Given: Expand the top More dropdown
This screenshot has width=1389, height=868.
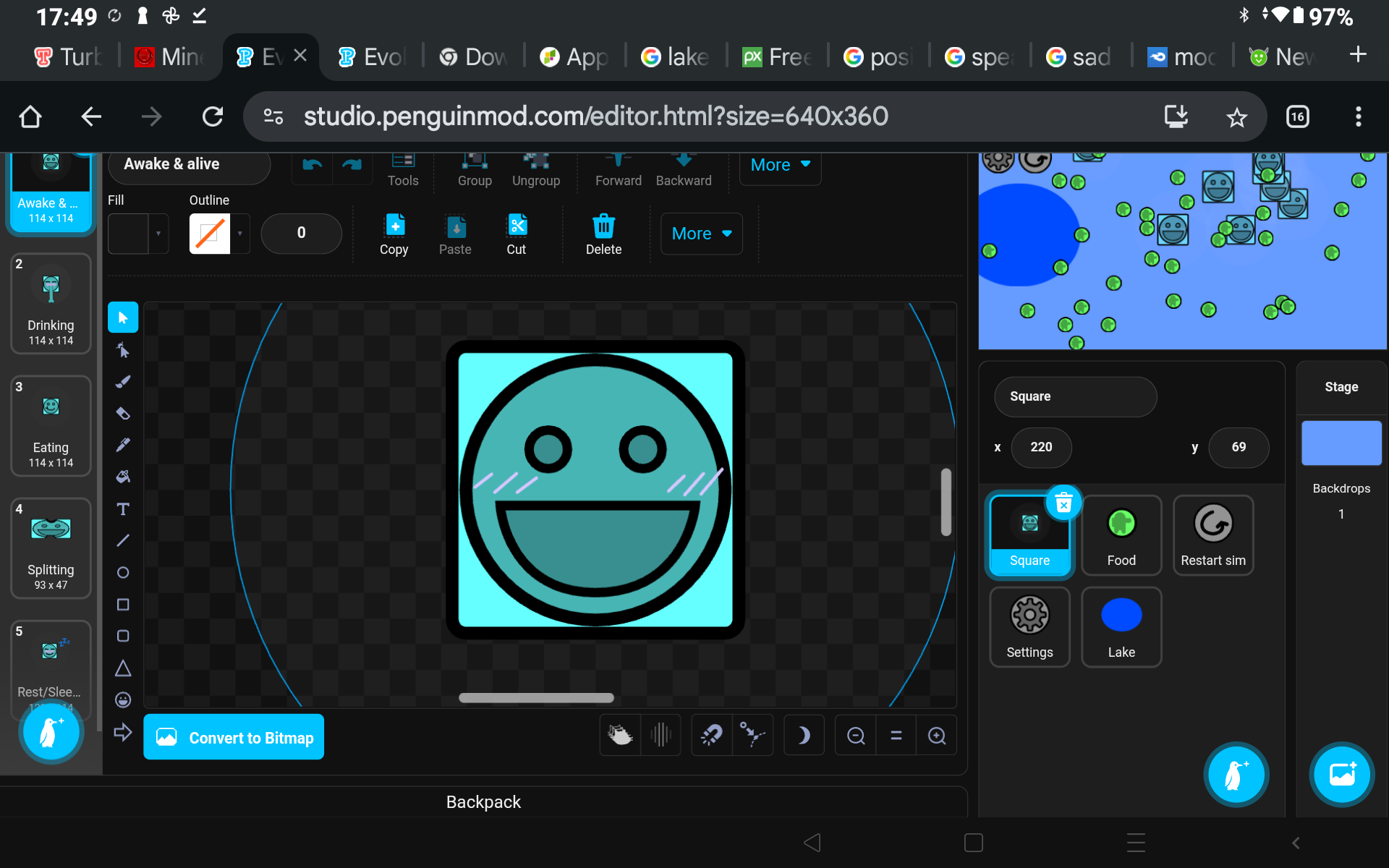Looking at the screenshot, I should (x=780, y=166).
